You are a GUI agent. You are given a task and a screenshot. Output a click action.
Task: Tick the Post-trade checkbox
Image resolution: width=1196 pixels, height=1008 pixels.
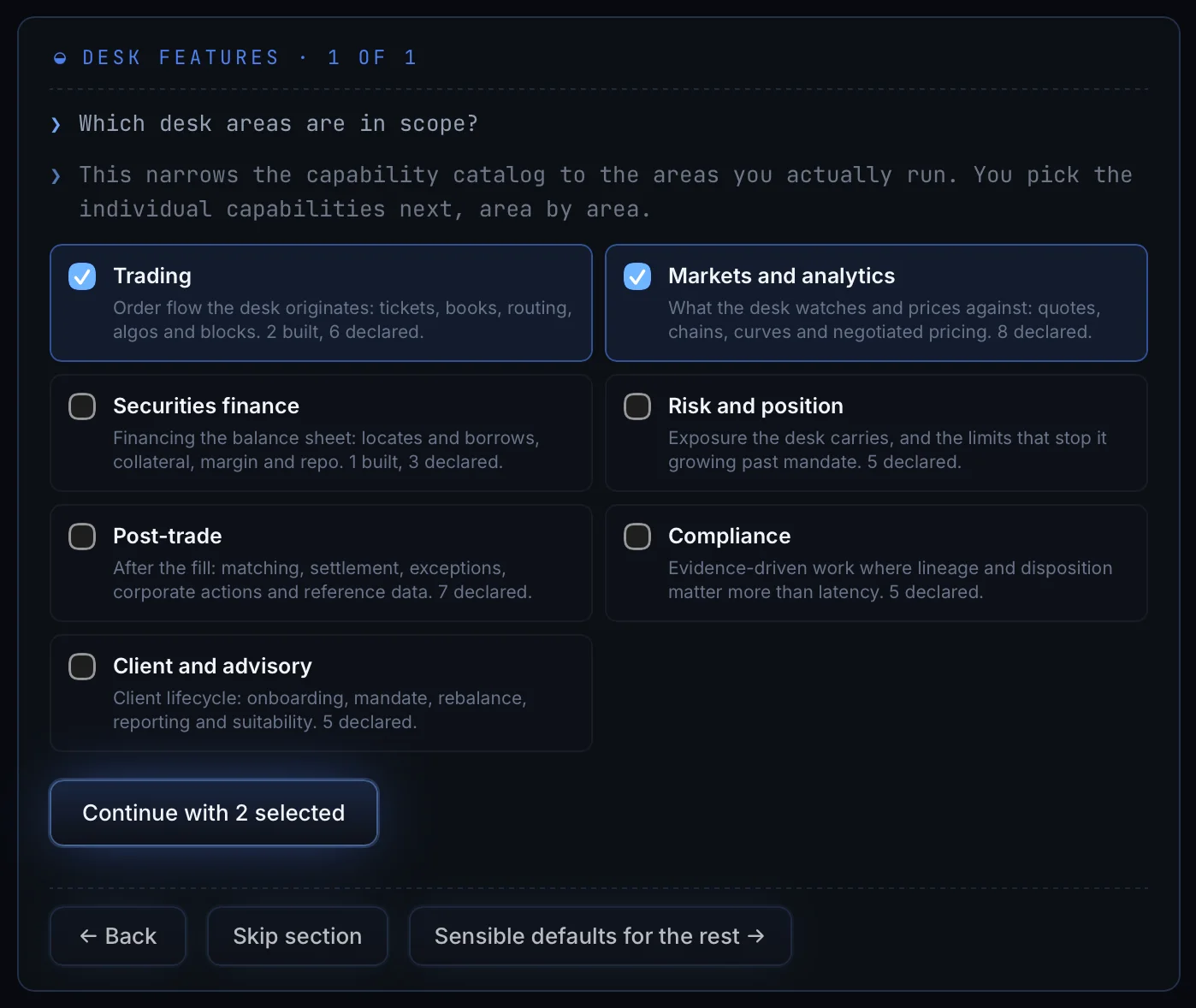82,537
